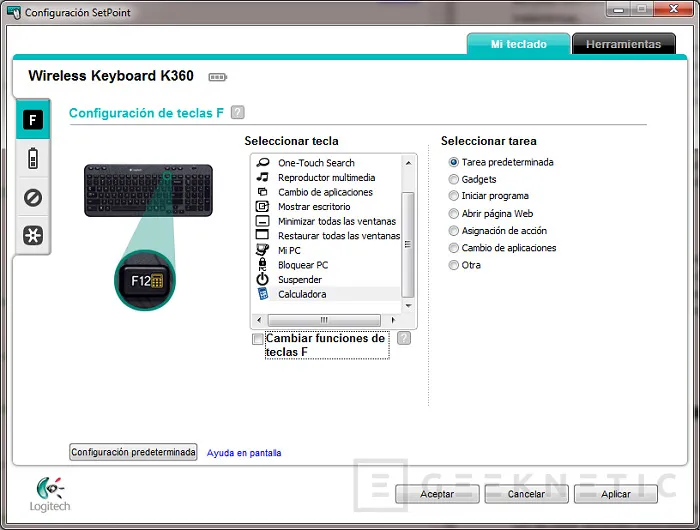Switch to the Mi teclado tab
Image resolution: width=700 pixels, height=530 pixels.
(x=518, y=44)
